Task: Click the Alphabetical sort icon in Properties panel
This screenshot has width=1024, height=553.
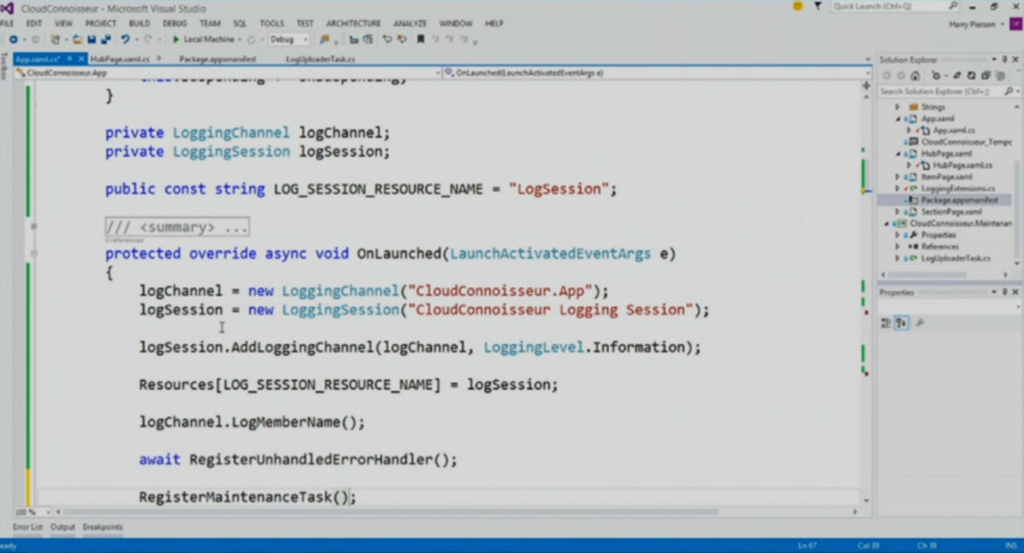Action: [x=901, y=323]
